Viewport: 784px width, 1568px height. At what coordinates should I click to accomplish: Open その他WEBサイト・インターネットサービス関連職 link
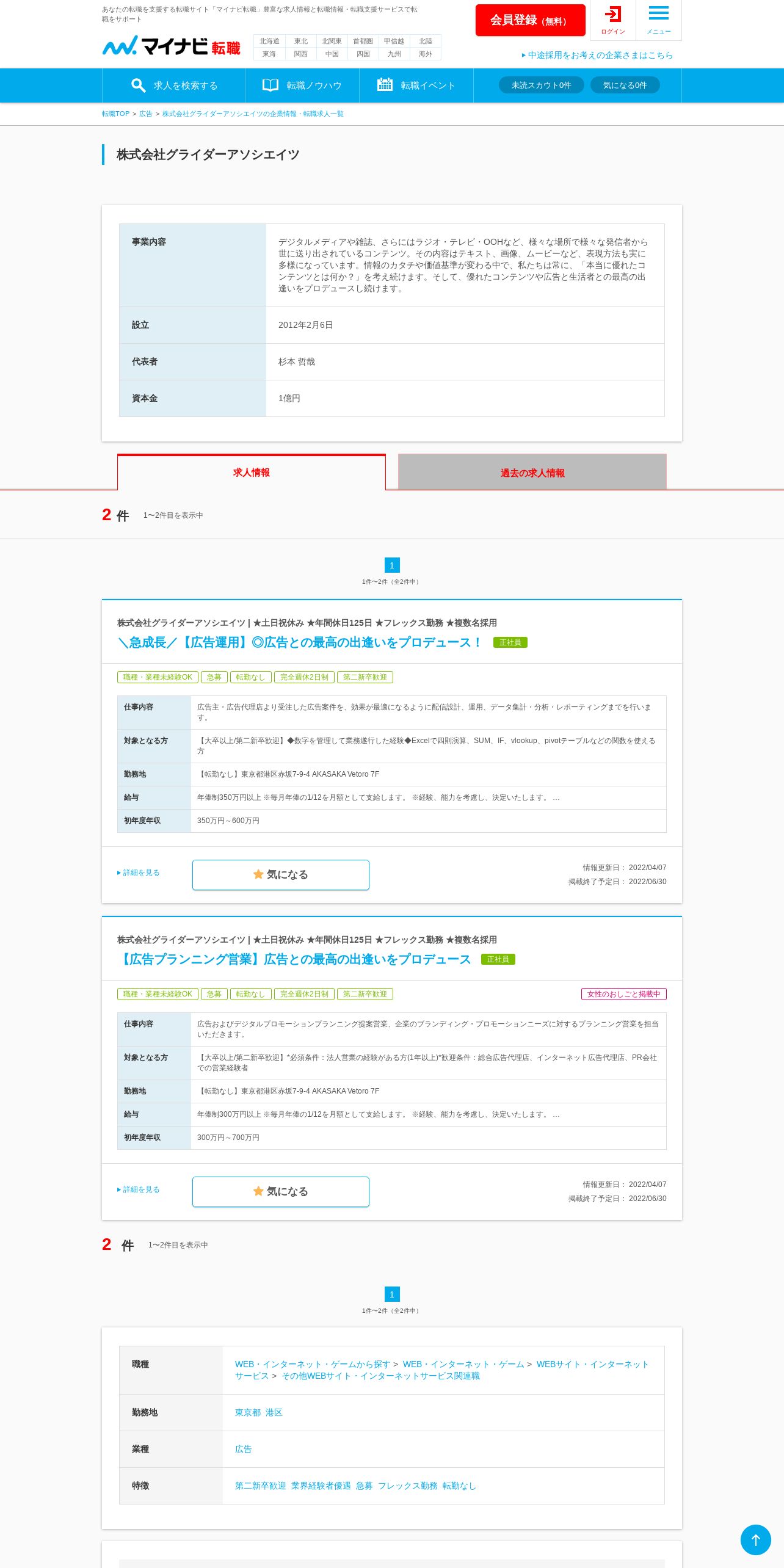tap(380, 1376)
